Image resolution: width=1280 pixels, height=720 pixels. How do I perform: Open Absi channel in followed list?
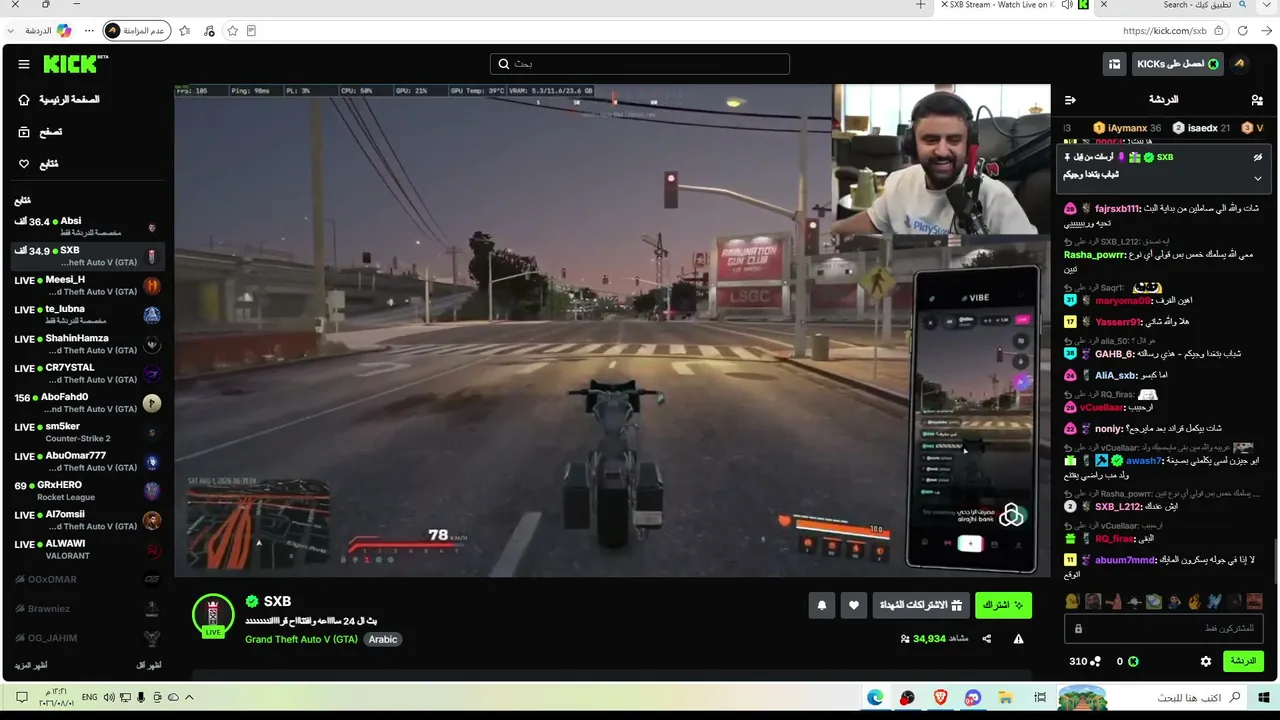coord(87,227)
